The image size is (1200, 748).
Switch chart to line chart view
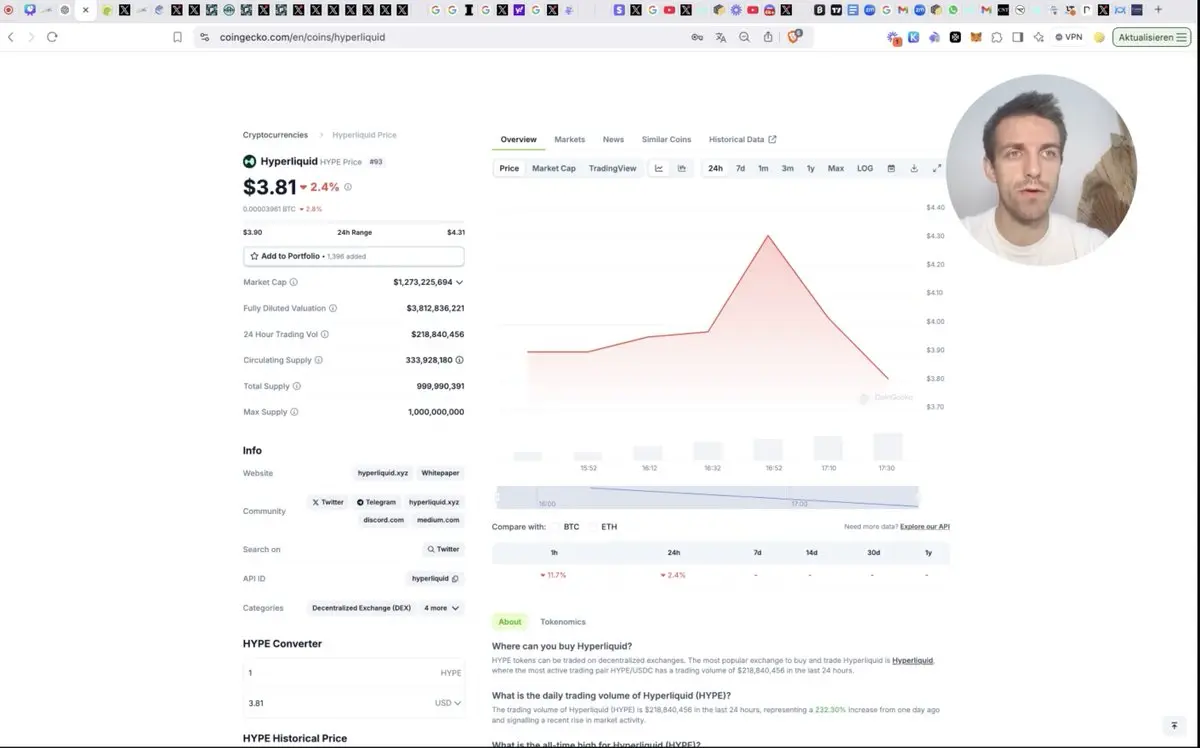(659, 168)
